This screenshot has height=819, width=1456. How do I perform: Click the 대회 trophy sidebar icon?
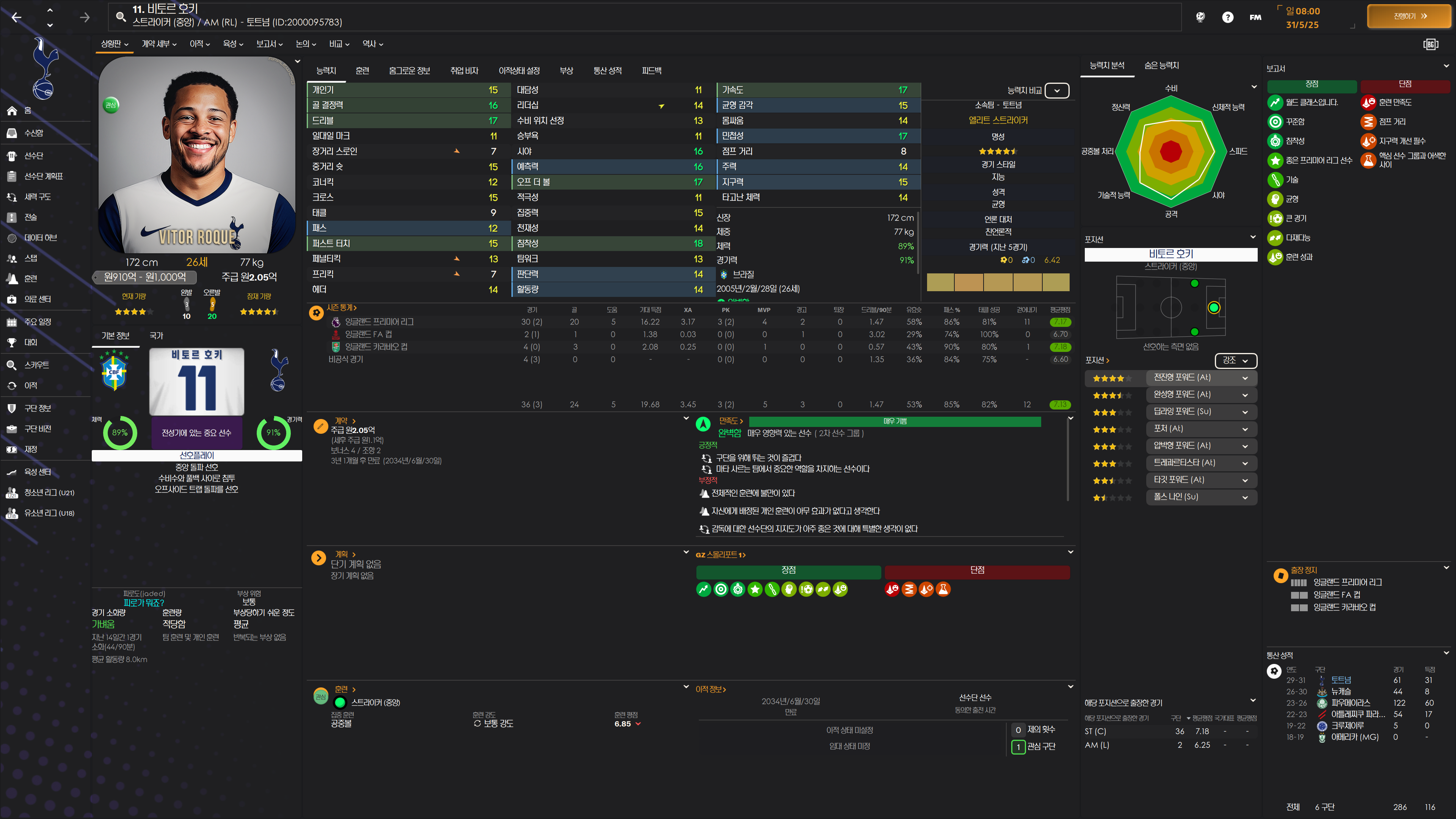tap(12, 342)
